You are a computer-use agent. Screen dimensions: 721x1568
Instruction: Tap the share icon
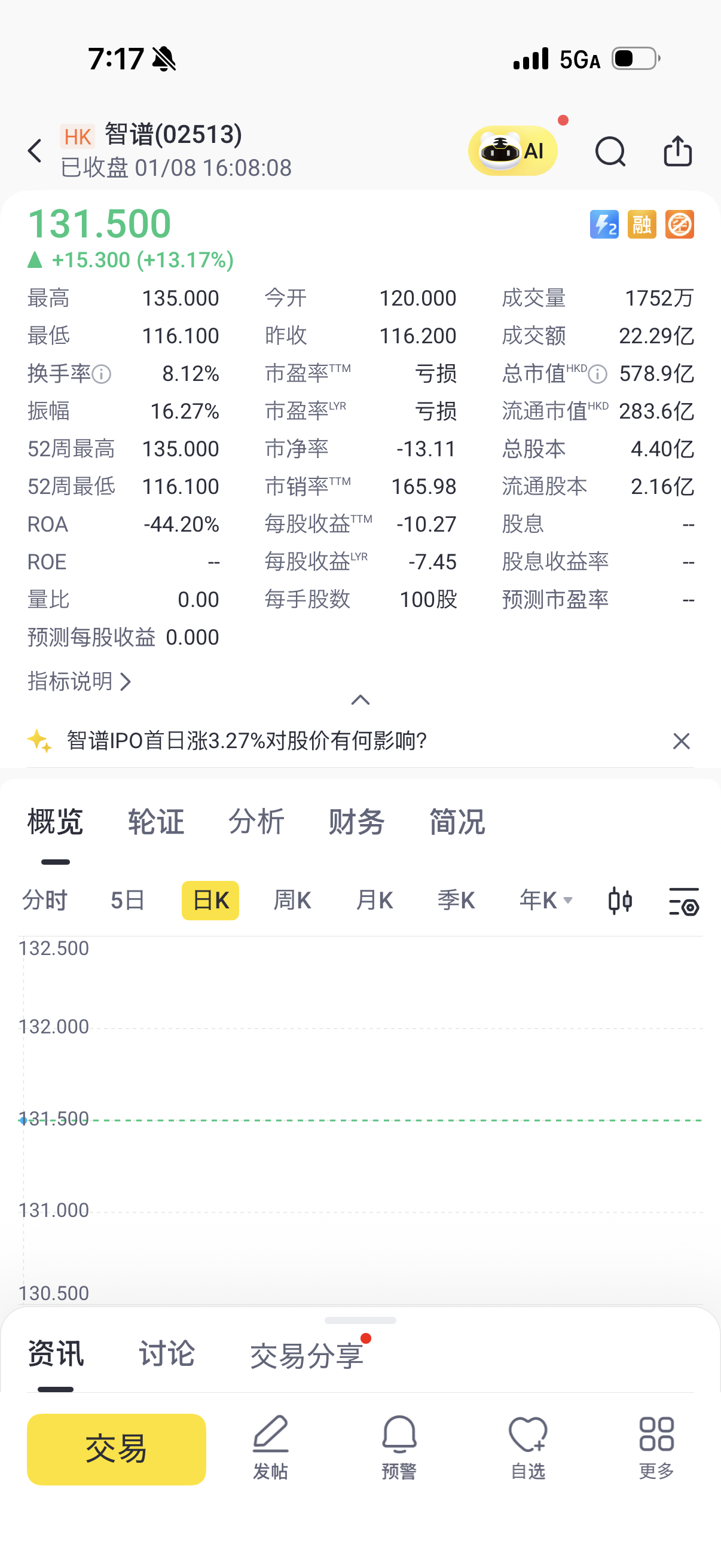point(677,151)
